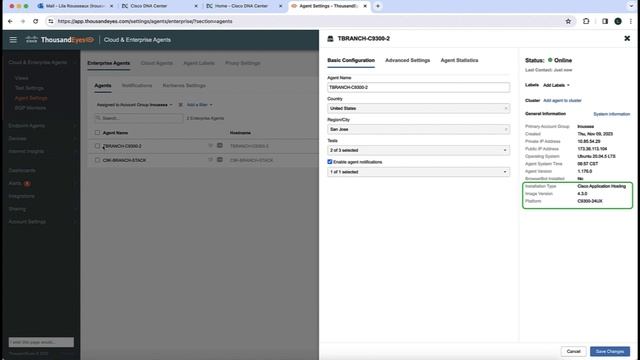Open a new browser tab with plus icon
The image size is (640, 360).
(x=378, y=6)
